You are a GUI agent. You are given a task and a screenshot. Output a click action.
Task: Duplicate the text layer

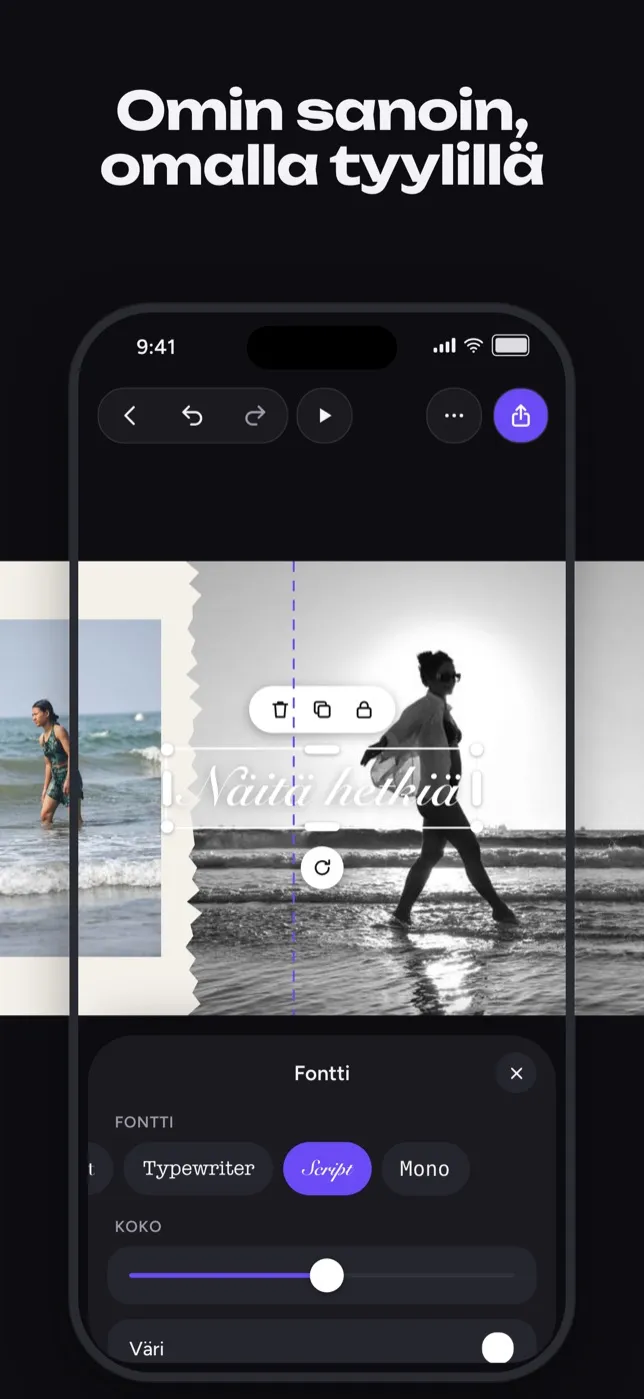(322, 710)
